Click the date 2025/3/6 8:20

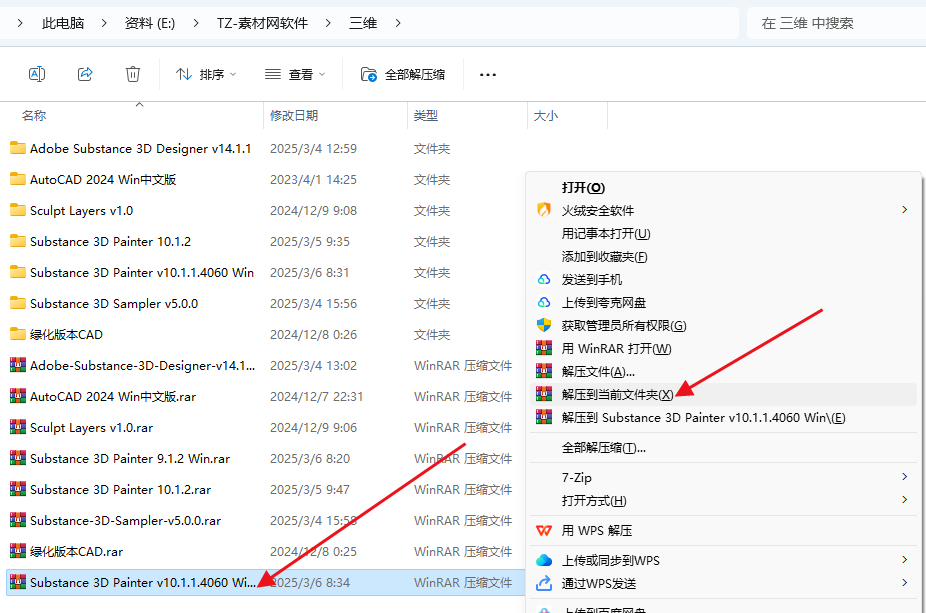(309, 458)
